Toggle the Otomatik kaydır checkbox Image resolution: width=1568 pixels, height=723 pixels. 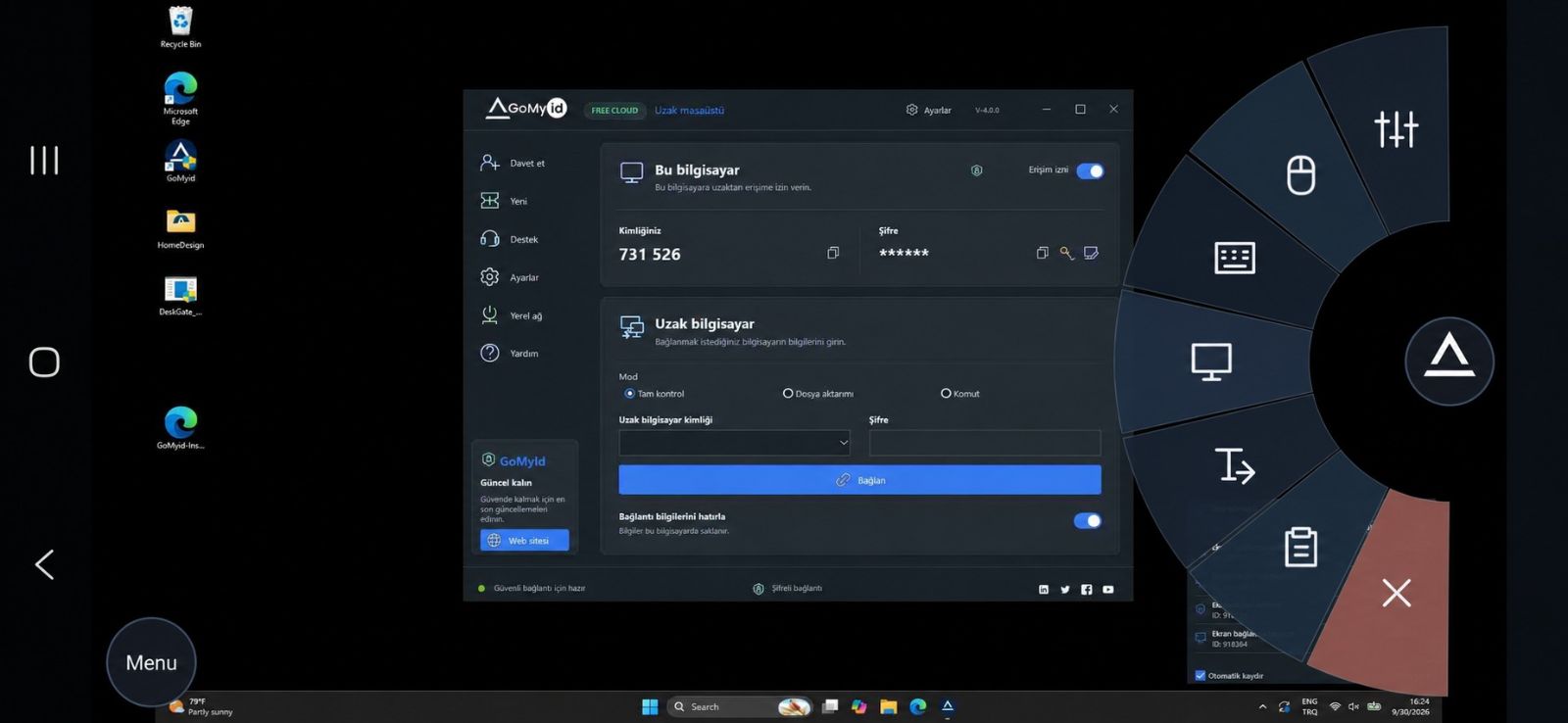click(x=1200, y=676)
